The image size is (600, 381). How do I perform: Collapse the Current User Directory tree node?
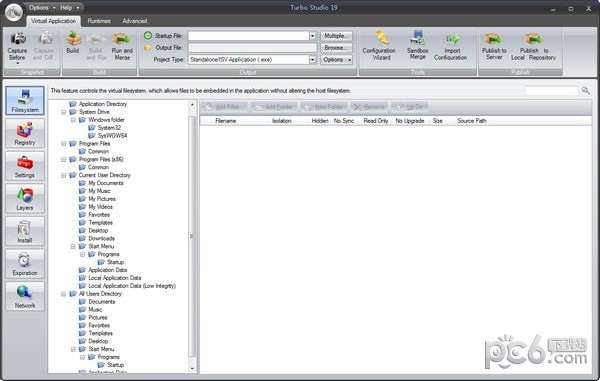64,176
